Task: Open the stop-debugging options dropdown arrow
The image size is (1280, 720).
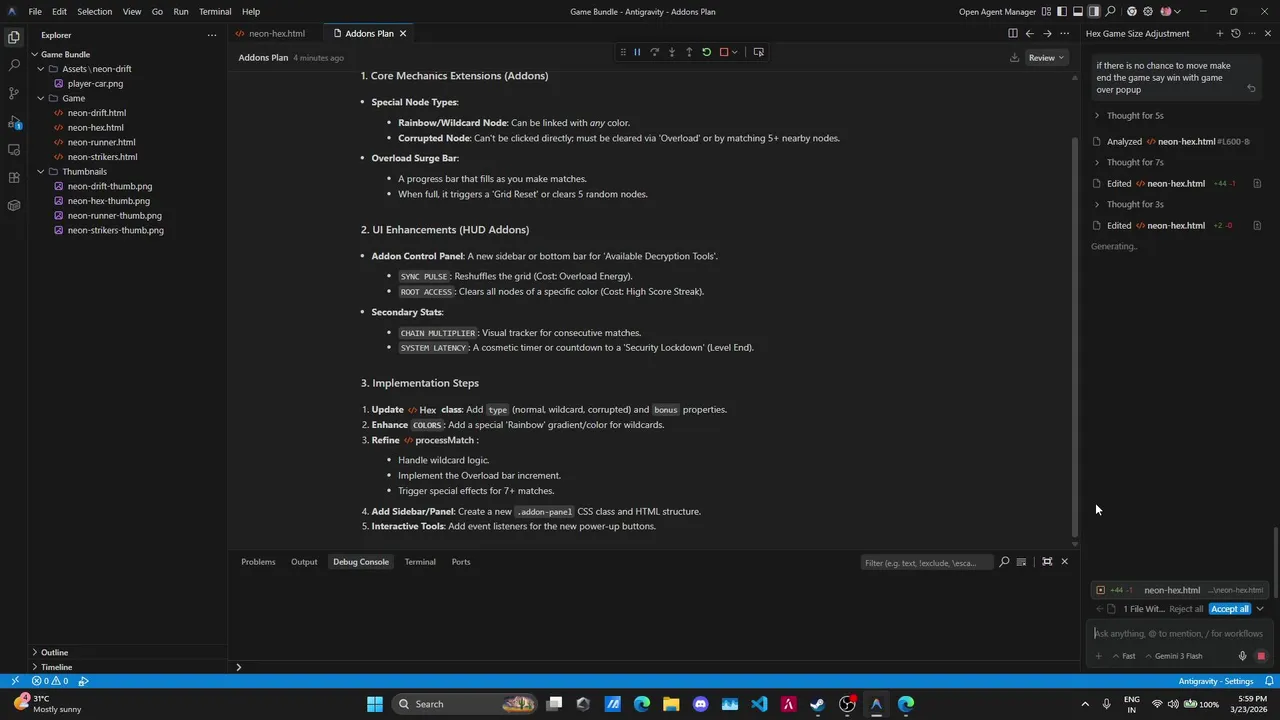Action: (x=735, y=52)
